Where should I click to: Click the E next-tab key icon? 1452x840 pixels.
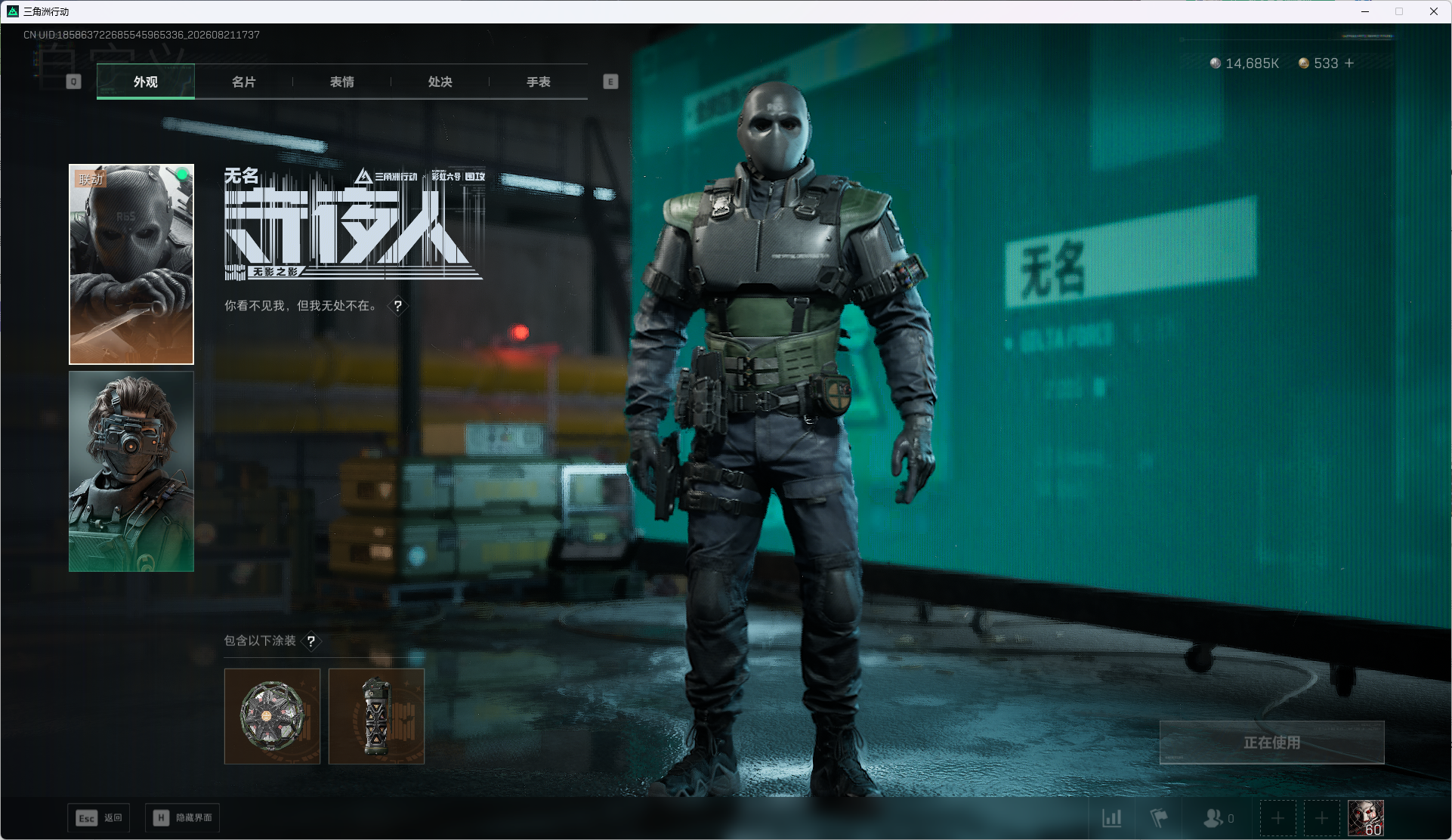[610, 82]
